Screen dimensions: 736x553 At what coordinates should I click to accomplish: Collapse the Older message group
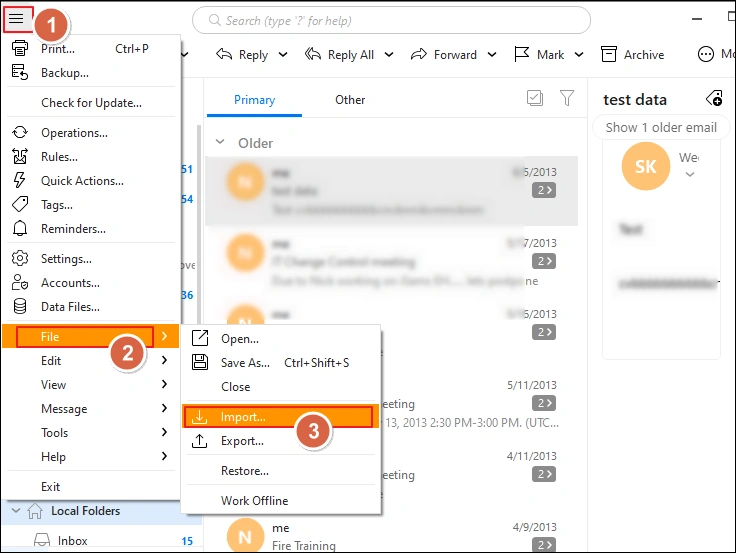(220, 142)
